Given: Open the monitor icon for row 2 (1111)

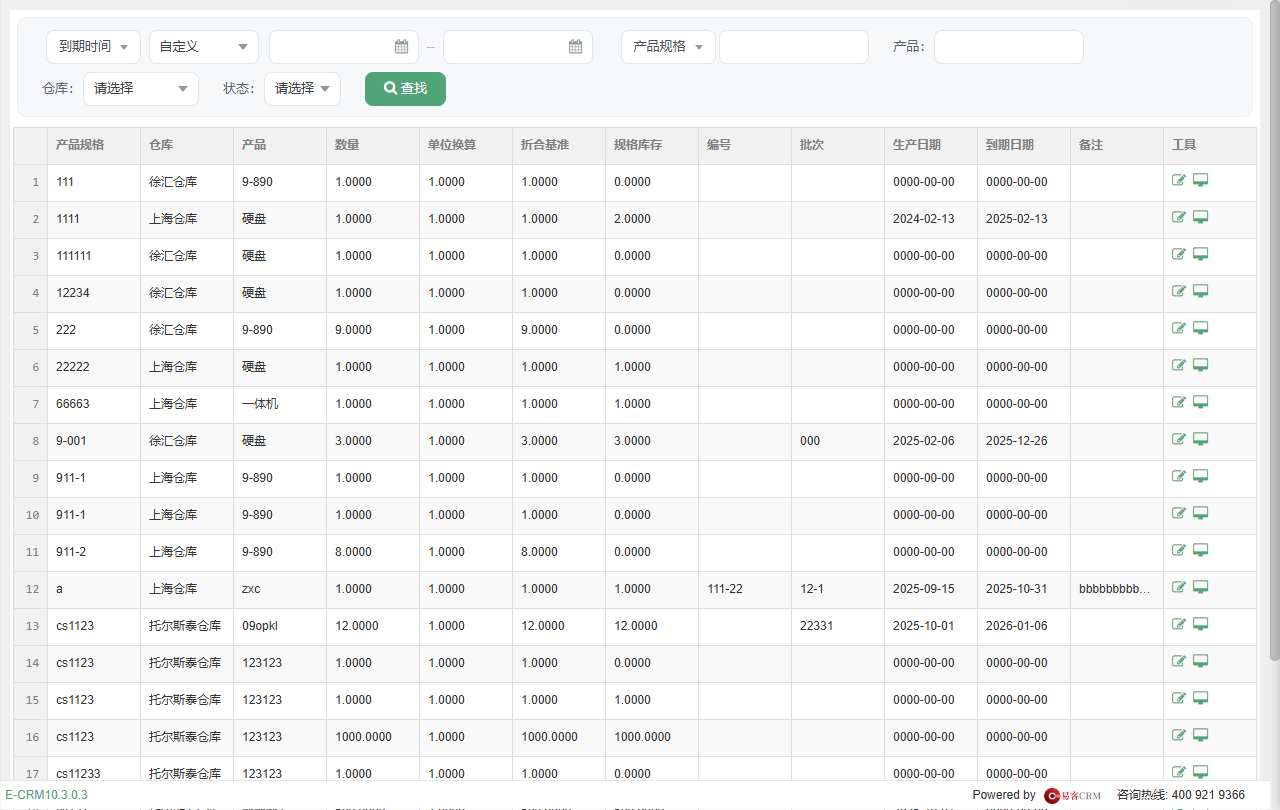Looking at the screenshot, I should point(1201,217).
